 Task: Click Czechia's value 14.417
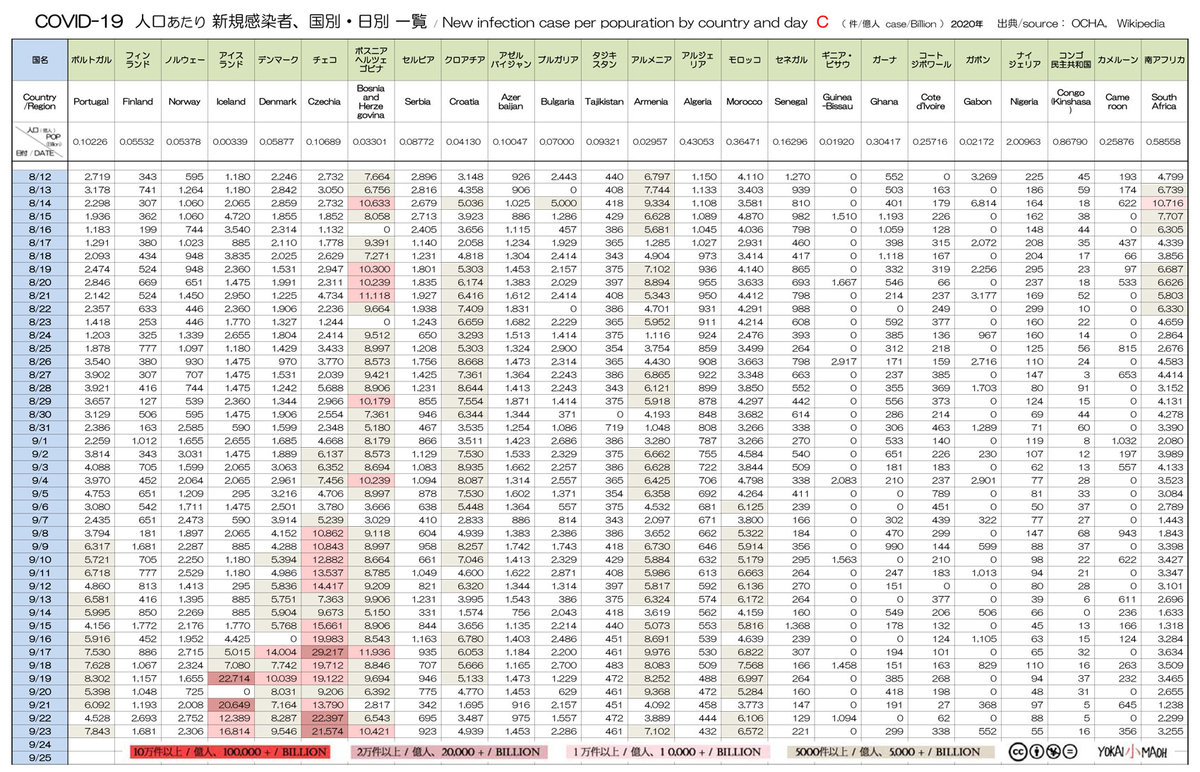pos(326,584)
